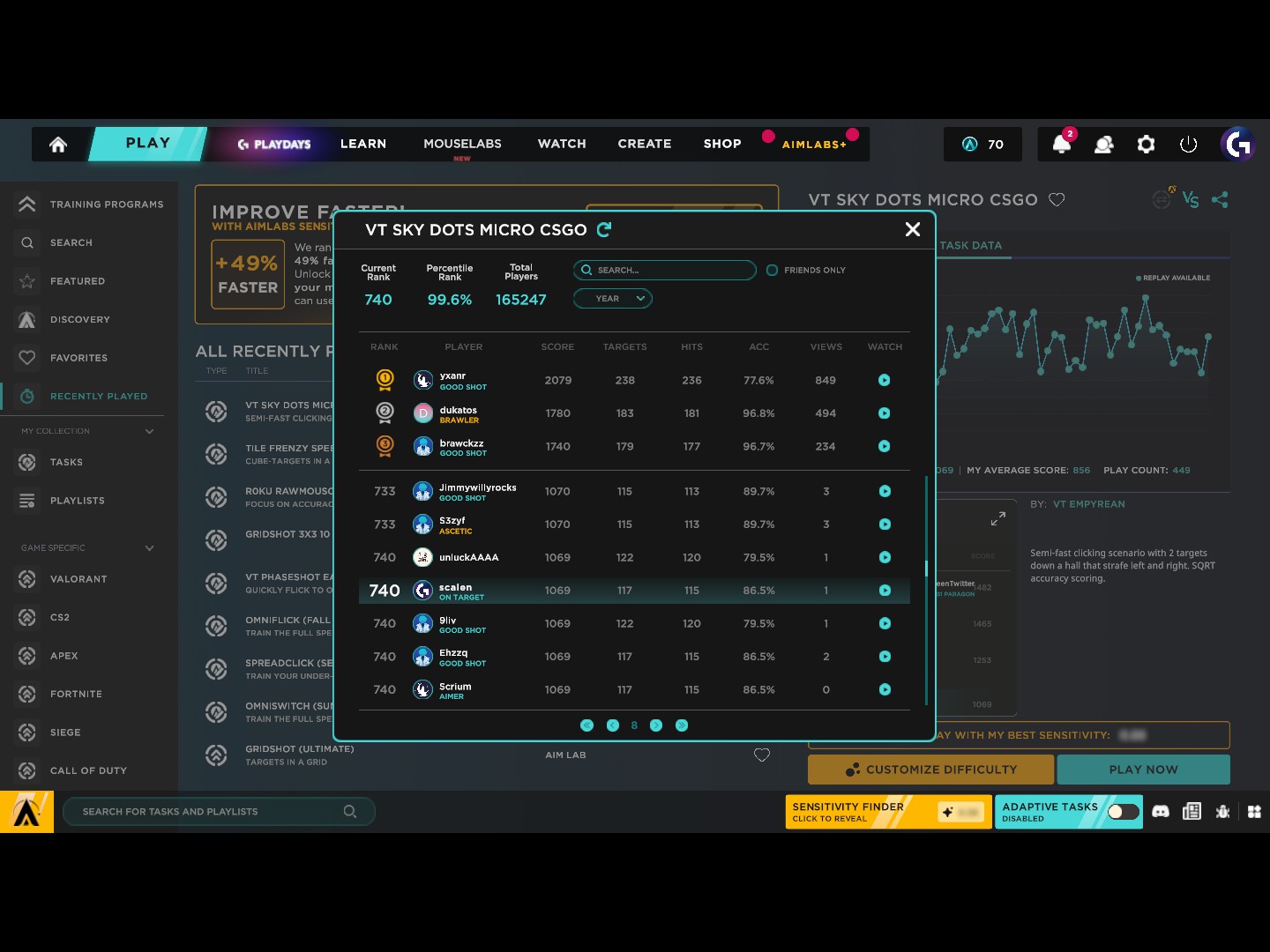
Task: Open the 70 currency balance
Action: coord(982,145)
